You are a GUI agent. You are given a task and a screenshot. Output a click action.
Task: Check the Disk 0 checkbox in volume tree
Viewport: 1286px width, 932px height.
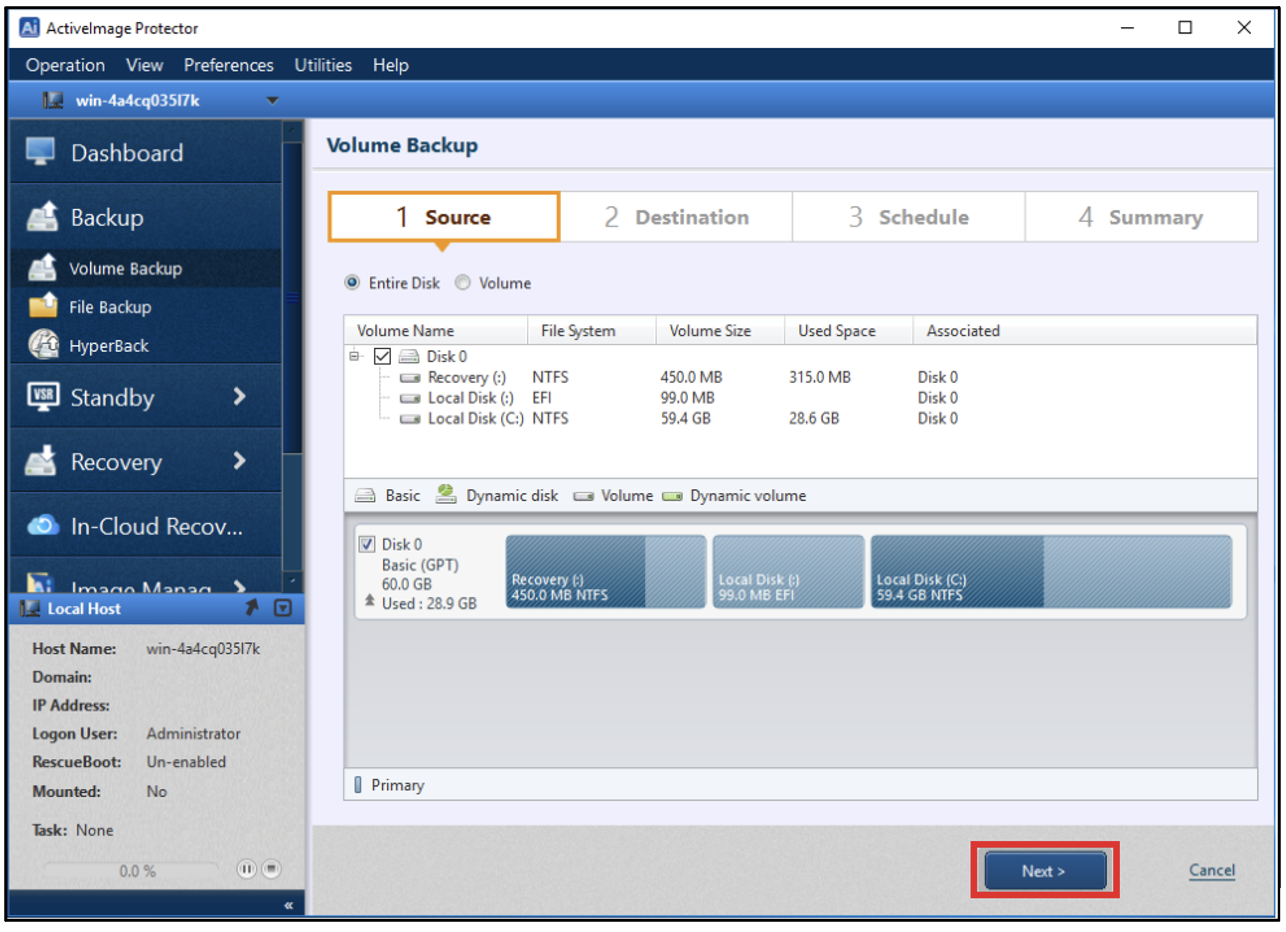(x=381, y=356)
